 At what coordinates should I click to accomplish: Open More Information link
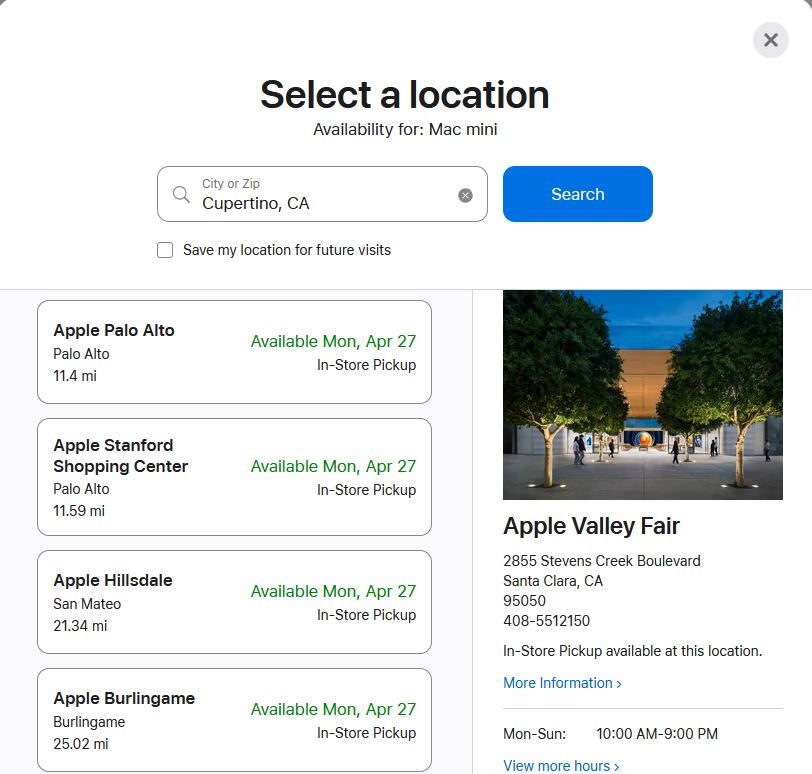[562, 683]
